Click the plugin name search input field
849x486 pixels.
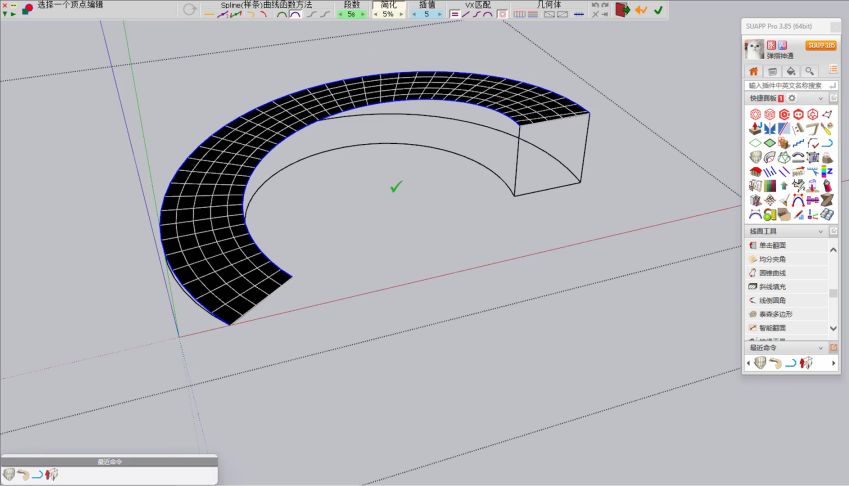[791, 86]
